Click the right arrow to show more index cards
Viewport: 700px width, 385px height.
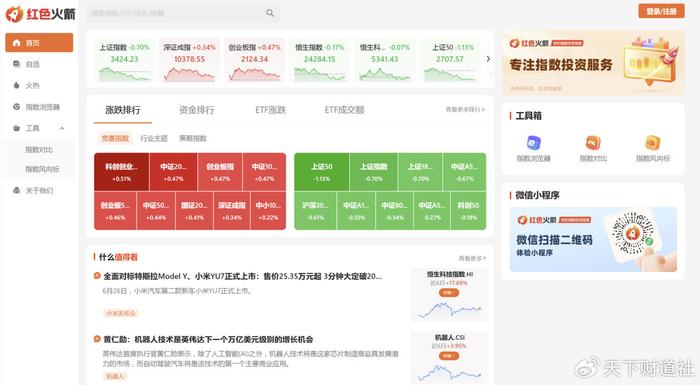[488, 59]
